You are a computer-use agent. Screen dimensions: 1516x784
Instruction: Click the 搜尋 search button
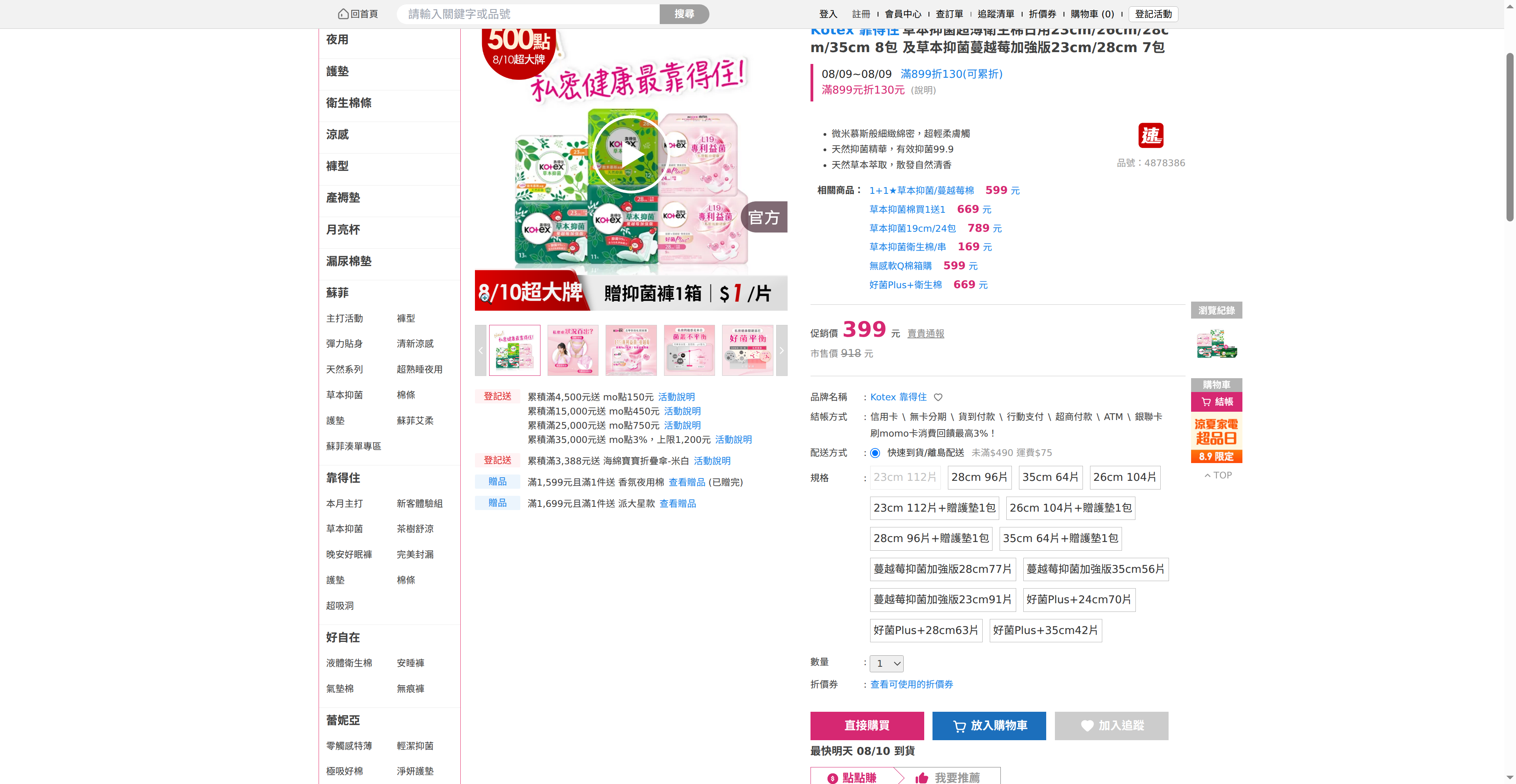[x=684, y=14]
